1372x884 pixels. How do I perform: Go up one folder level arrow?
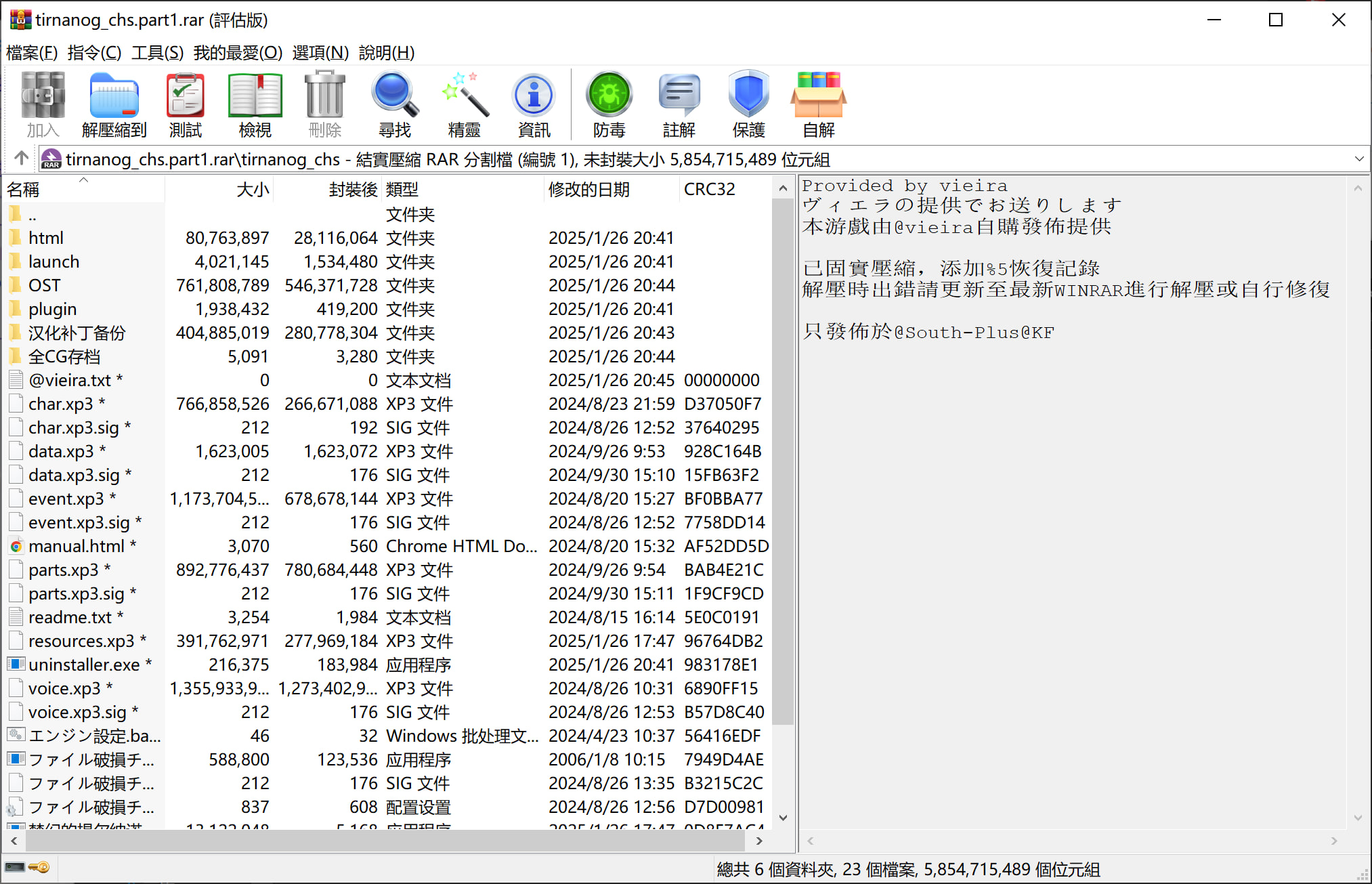[21, 159]
